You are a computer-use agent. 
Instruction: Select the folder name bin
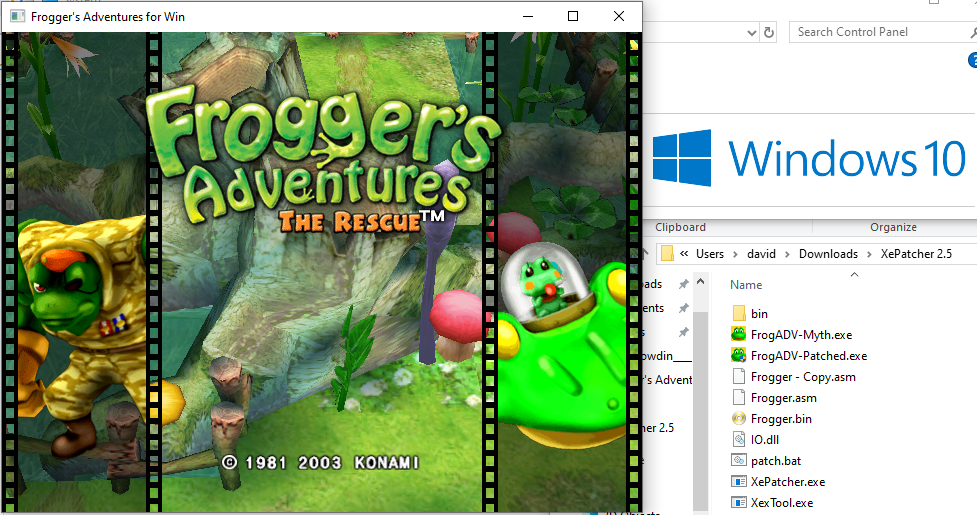[759, 314]
